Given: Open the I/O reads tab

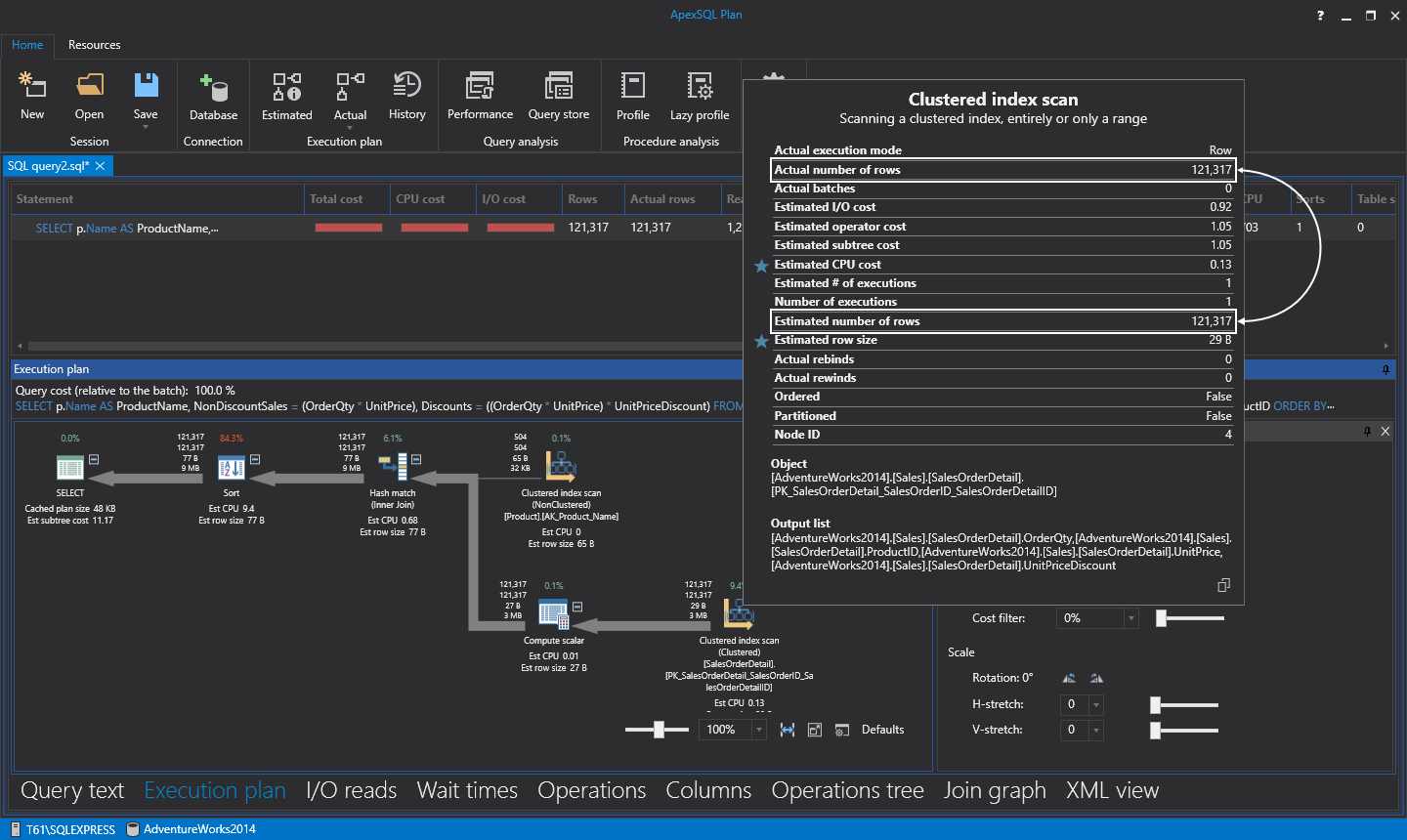Looking at the screenshot, I should (x=351, y=790).
